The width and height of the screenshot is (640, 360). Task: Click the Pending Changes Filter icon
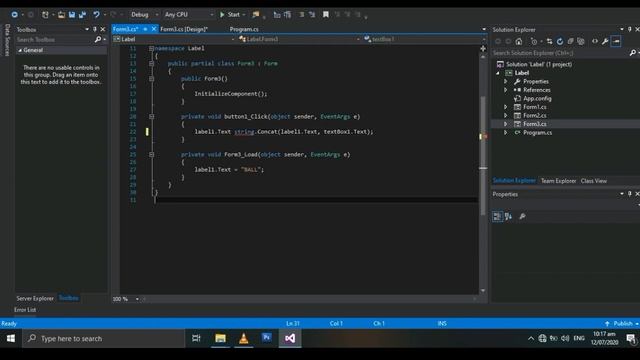pos(534,42)
